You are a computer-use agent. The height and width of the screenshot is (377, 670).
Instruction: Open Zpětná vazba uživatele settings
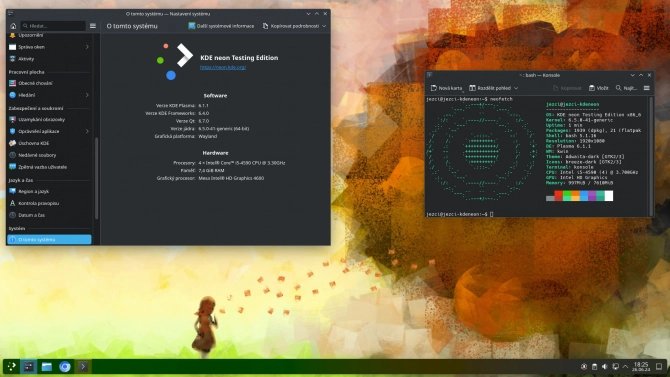coord(49,167)
